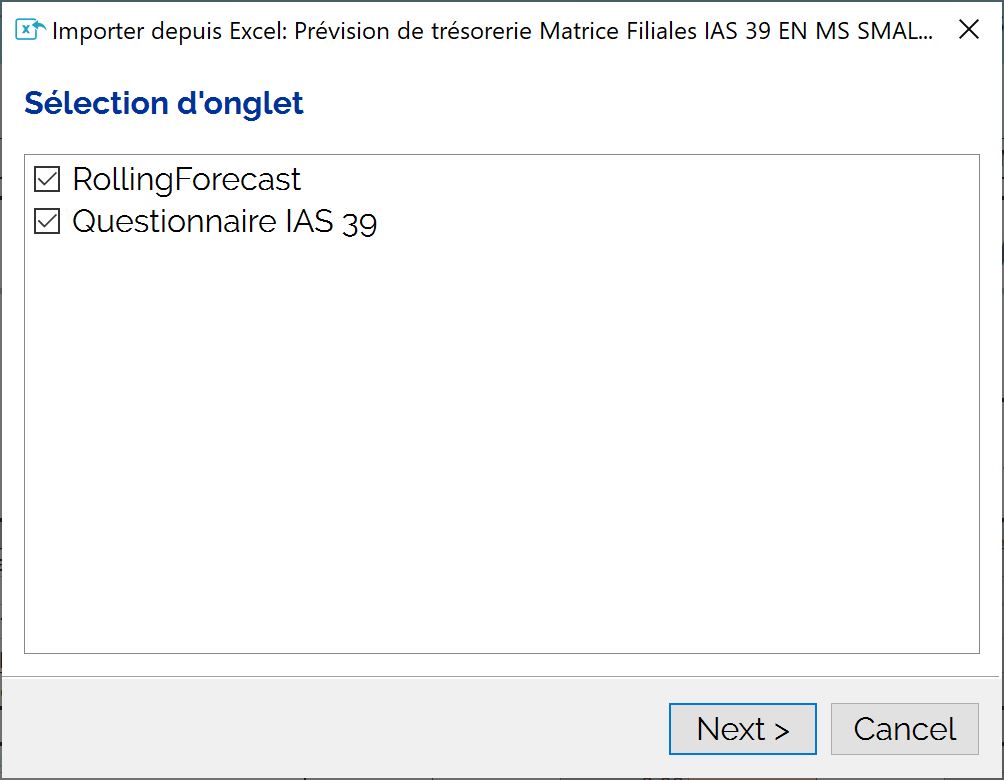Image resolution: width=1004 pixels, height=780 pixels.
Task: Uncheck the RollingForecast checkbox
Action: click(x=47, y=179)
